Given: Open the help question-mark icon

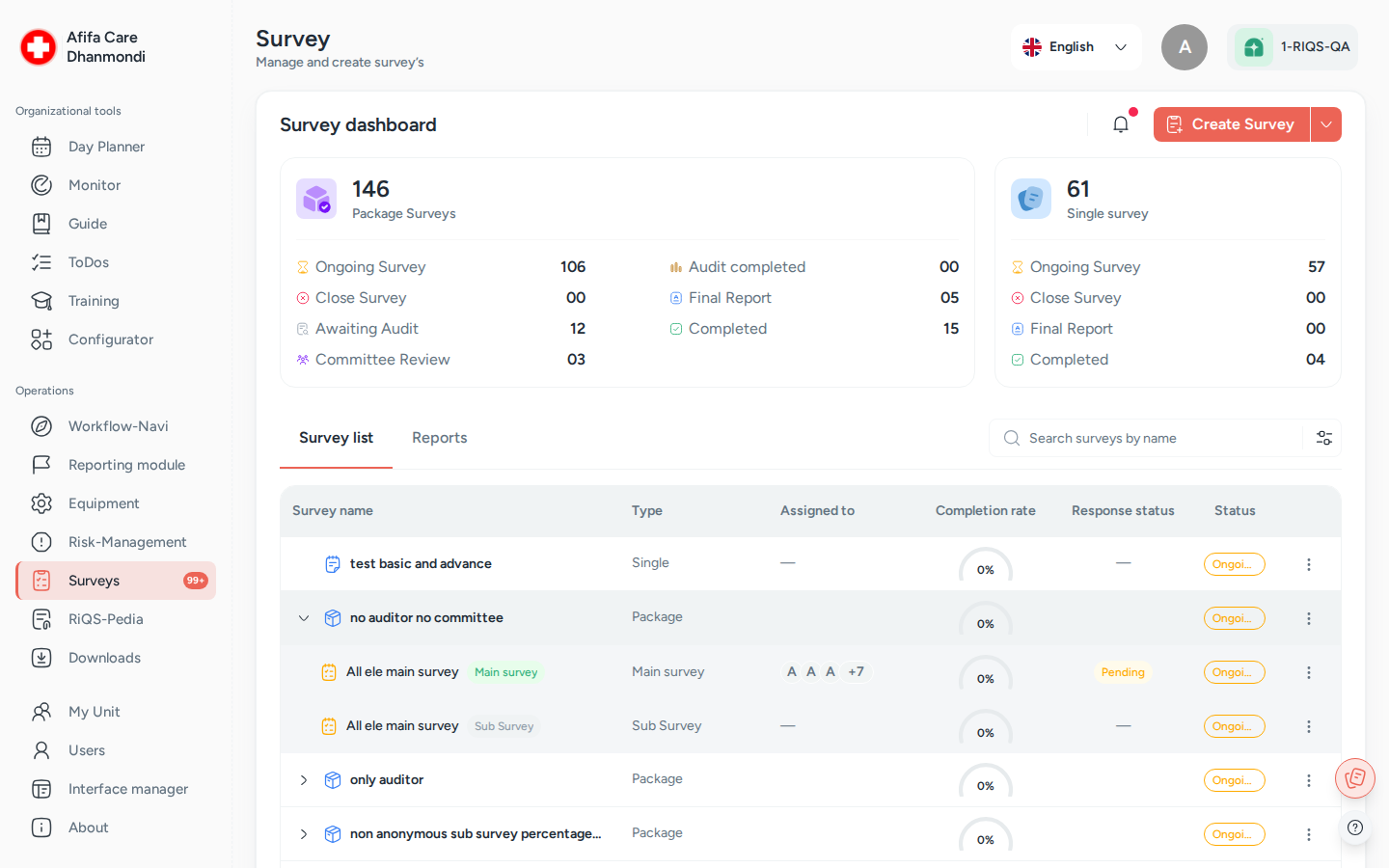Looking at the screenshot, I should 1355,827.
